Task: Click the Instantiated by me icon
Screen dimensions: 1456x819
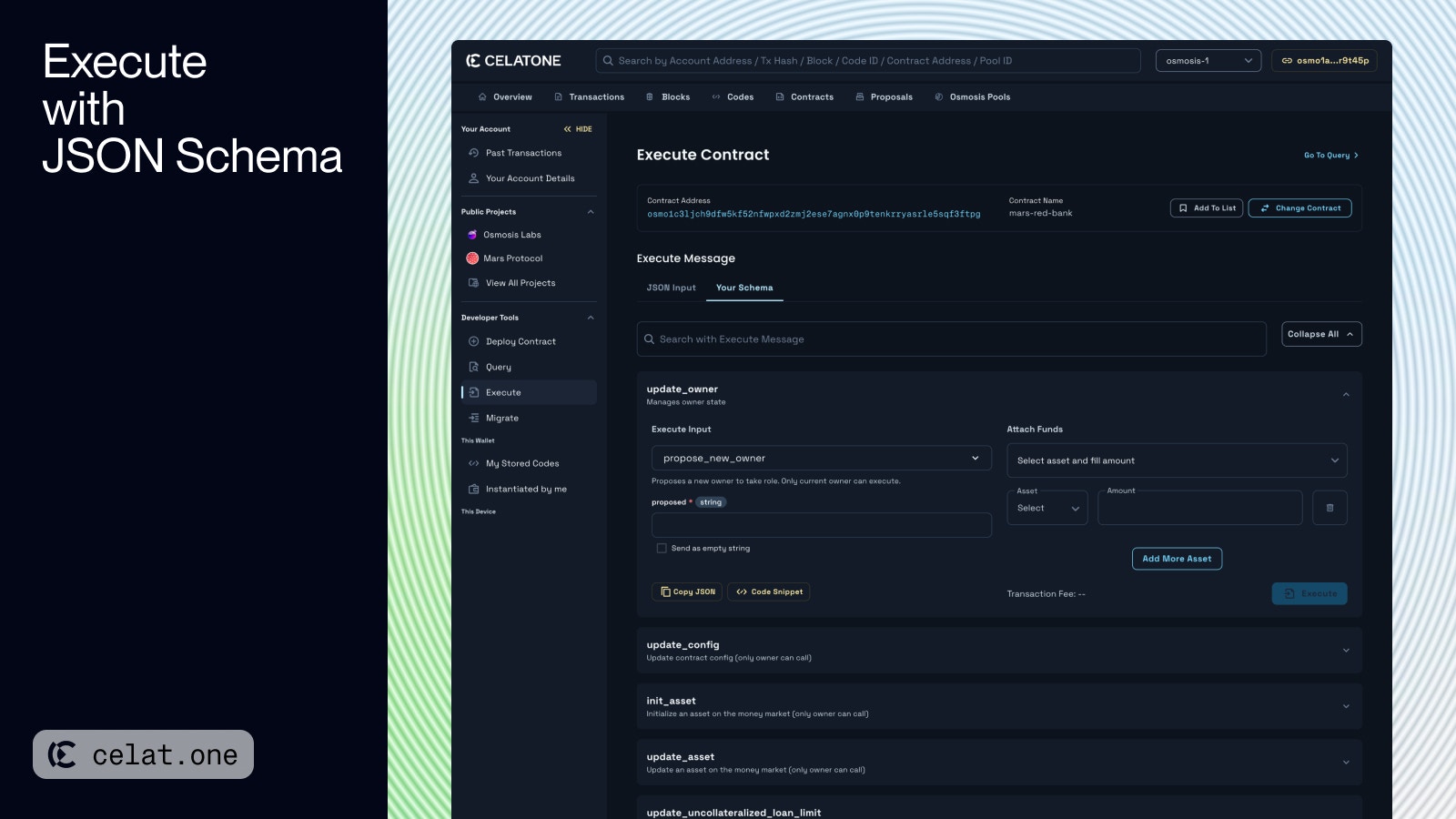Action: [x=473, y=489]
